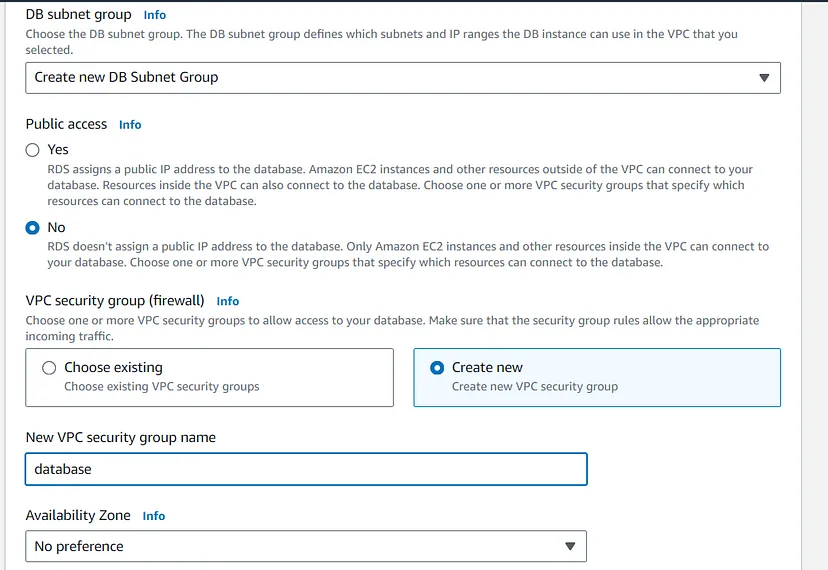Select the Create new radio button
Viewport: 828px width, 570px height.
point(436,368)
